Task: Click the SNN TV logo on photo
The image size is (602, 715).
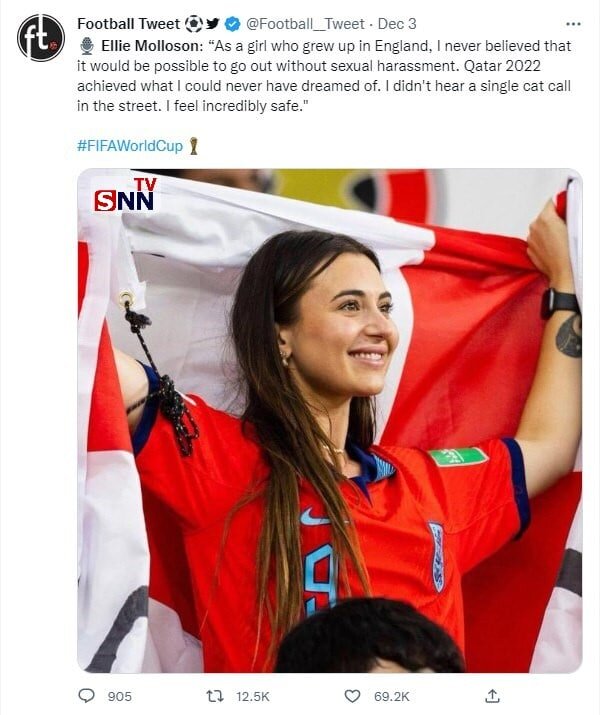Action: [125, 195]
